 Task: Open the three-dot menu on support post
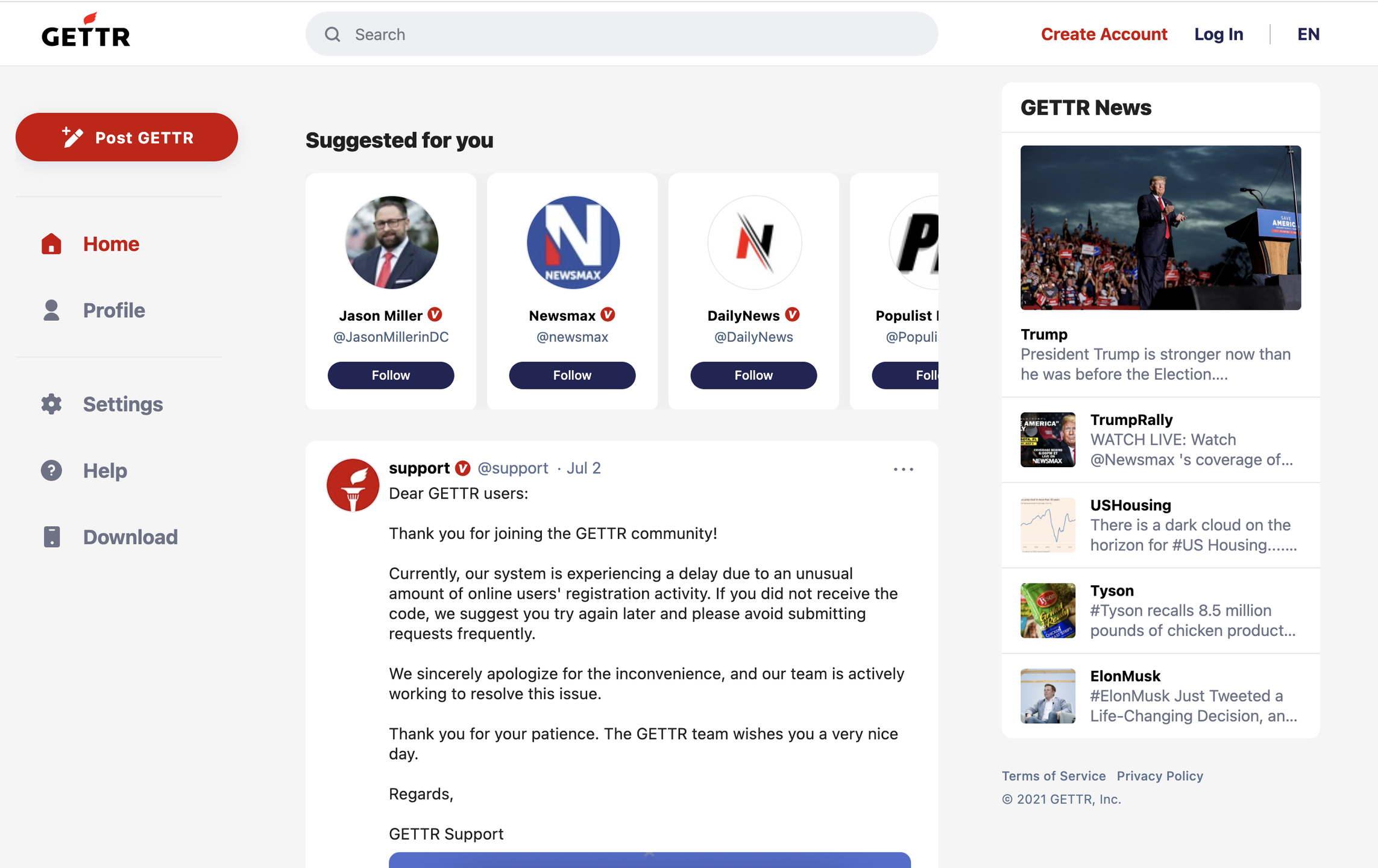[x=903, y=469]
